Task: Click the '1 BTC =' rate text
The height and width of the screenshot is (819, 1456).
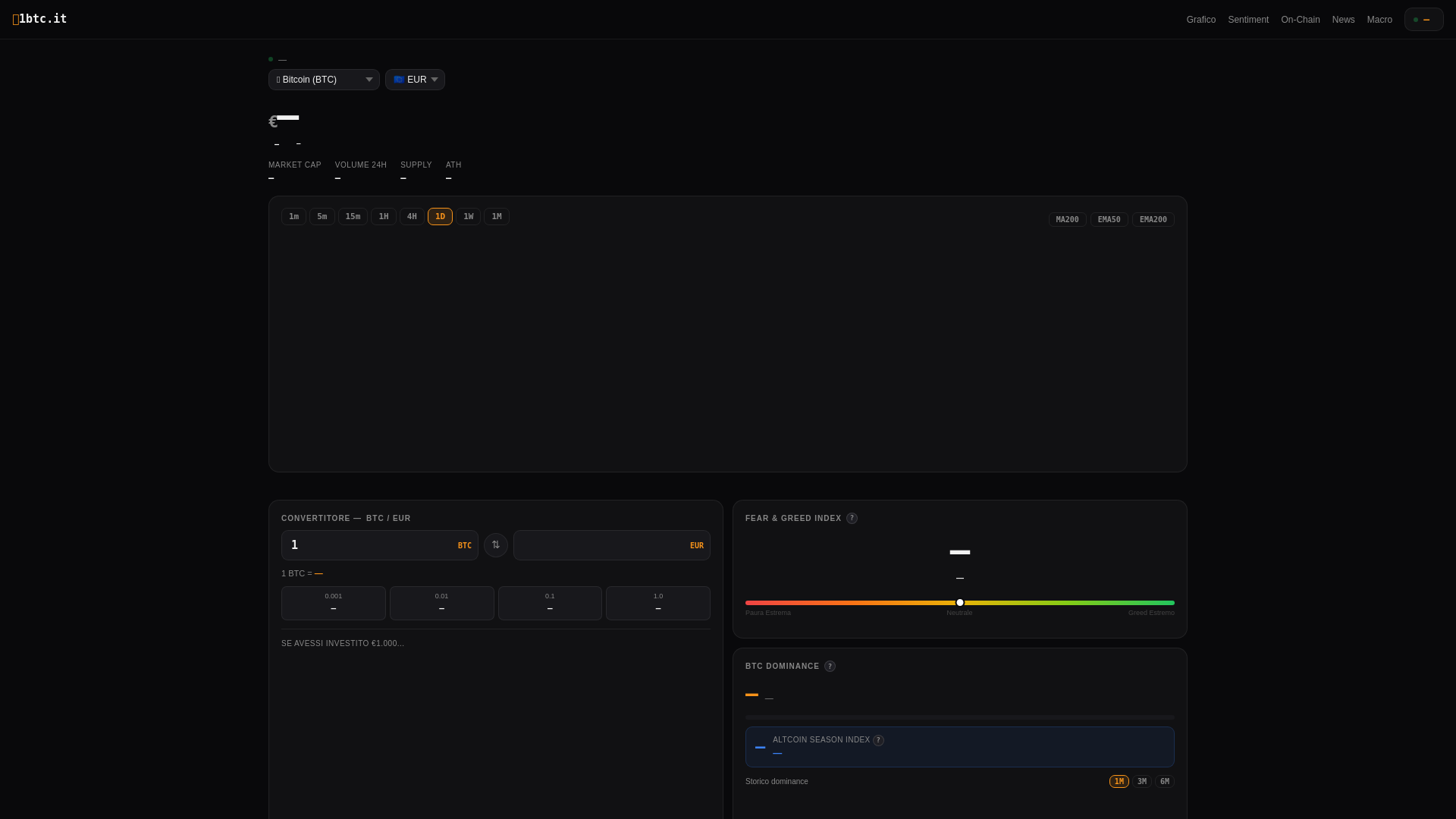Action: (x=297, y=574)
